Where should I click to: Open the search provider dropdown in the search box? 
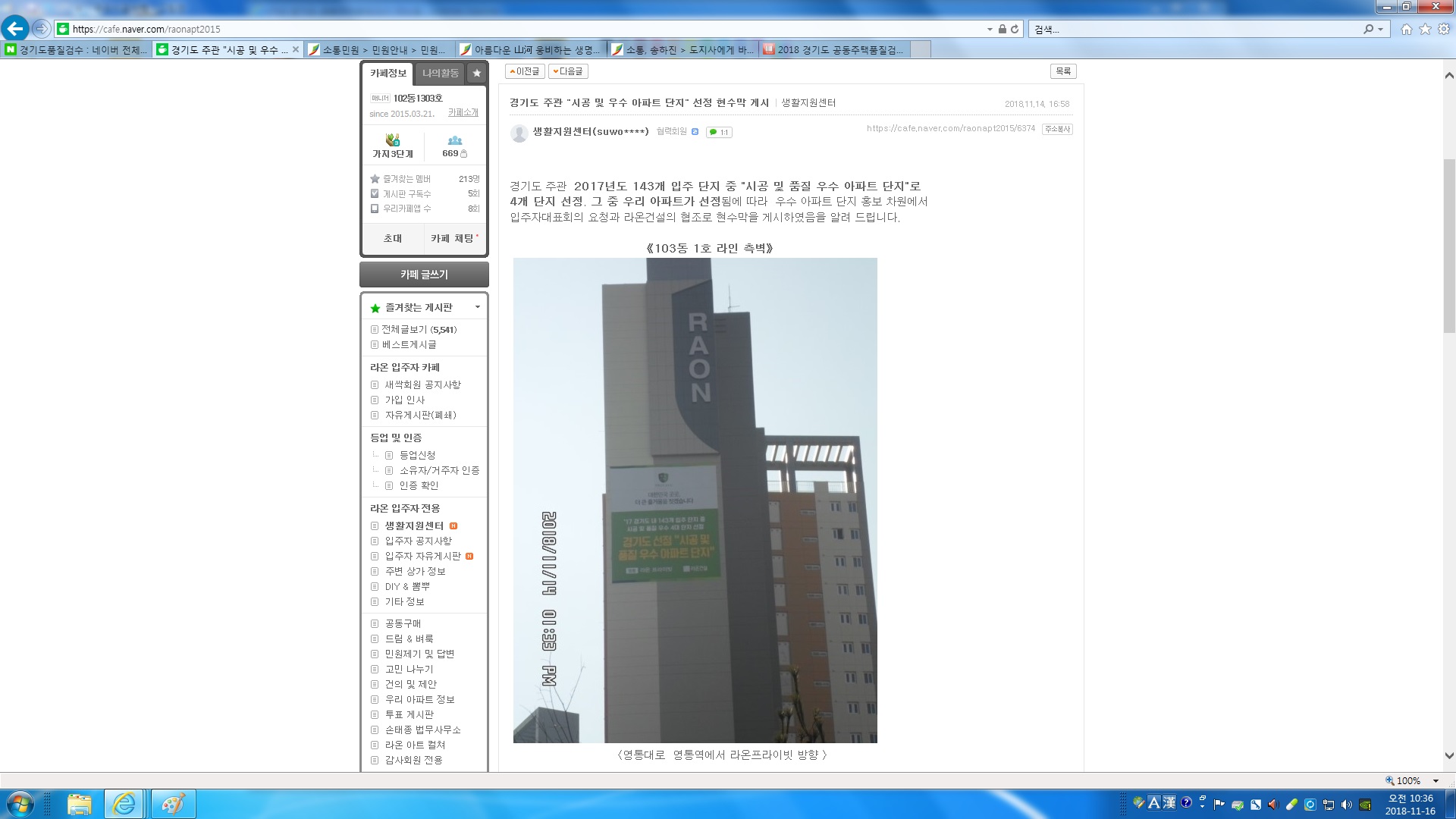(x=1381, y=28)
